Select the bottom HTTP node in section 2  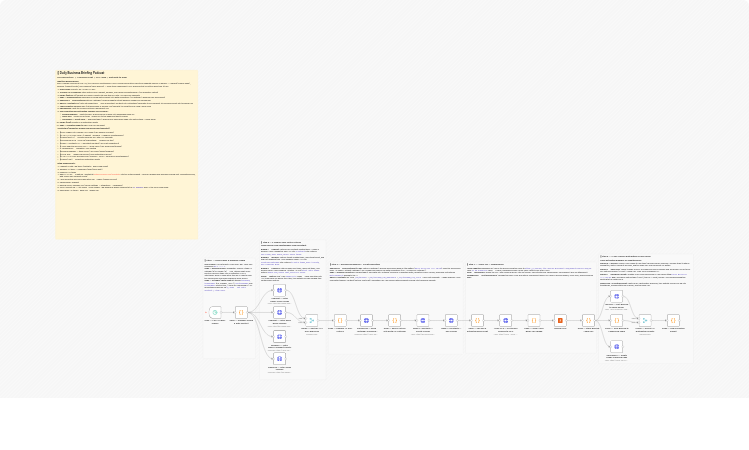coord(279,358)
